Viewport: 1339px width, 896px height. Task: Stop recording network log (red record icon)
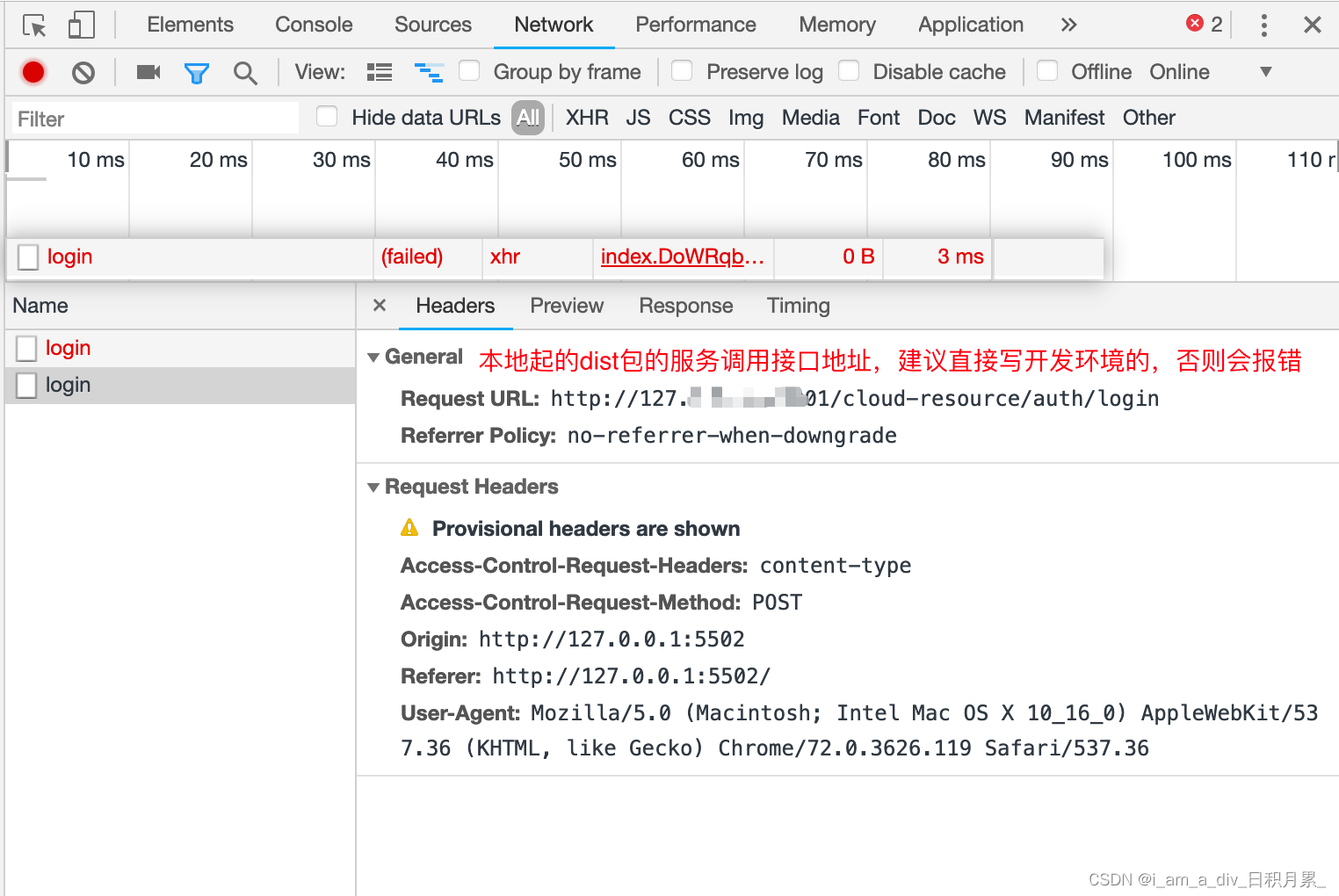(33, 72)
